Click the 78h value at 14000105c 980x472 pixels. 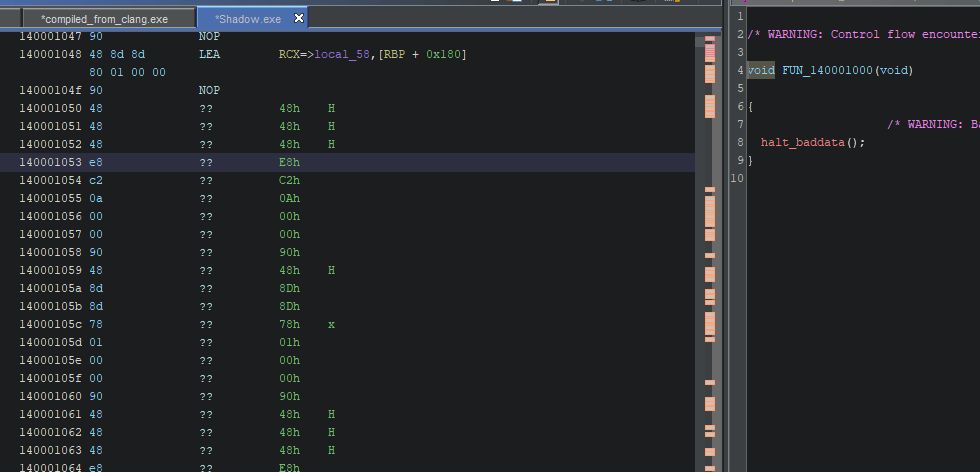click(289, 325)
